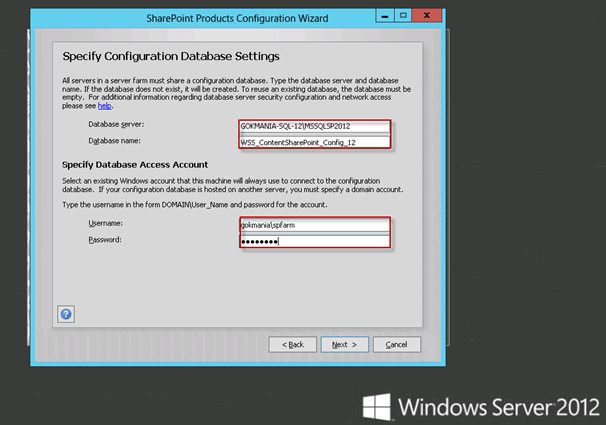Click the 'Database name:' label
This screenshot has width=606, height=425.
[x=114, y=141]
